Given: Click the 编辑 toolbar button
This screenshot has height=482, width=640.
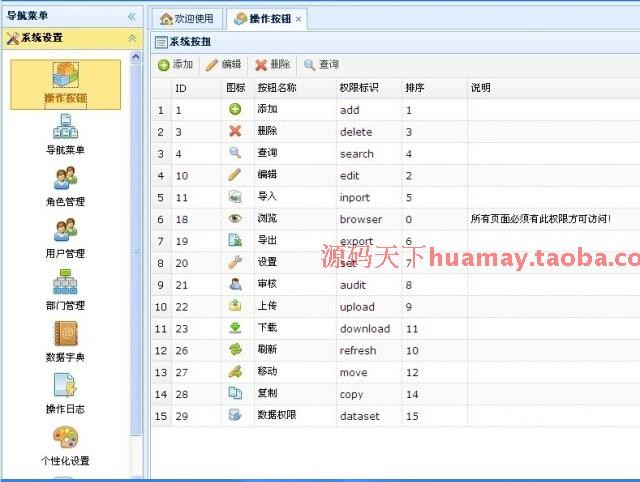Looking at the screenshot, I should click(223, 64).
